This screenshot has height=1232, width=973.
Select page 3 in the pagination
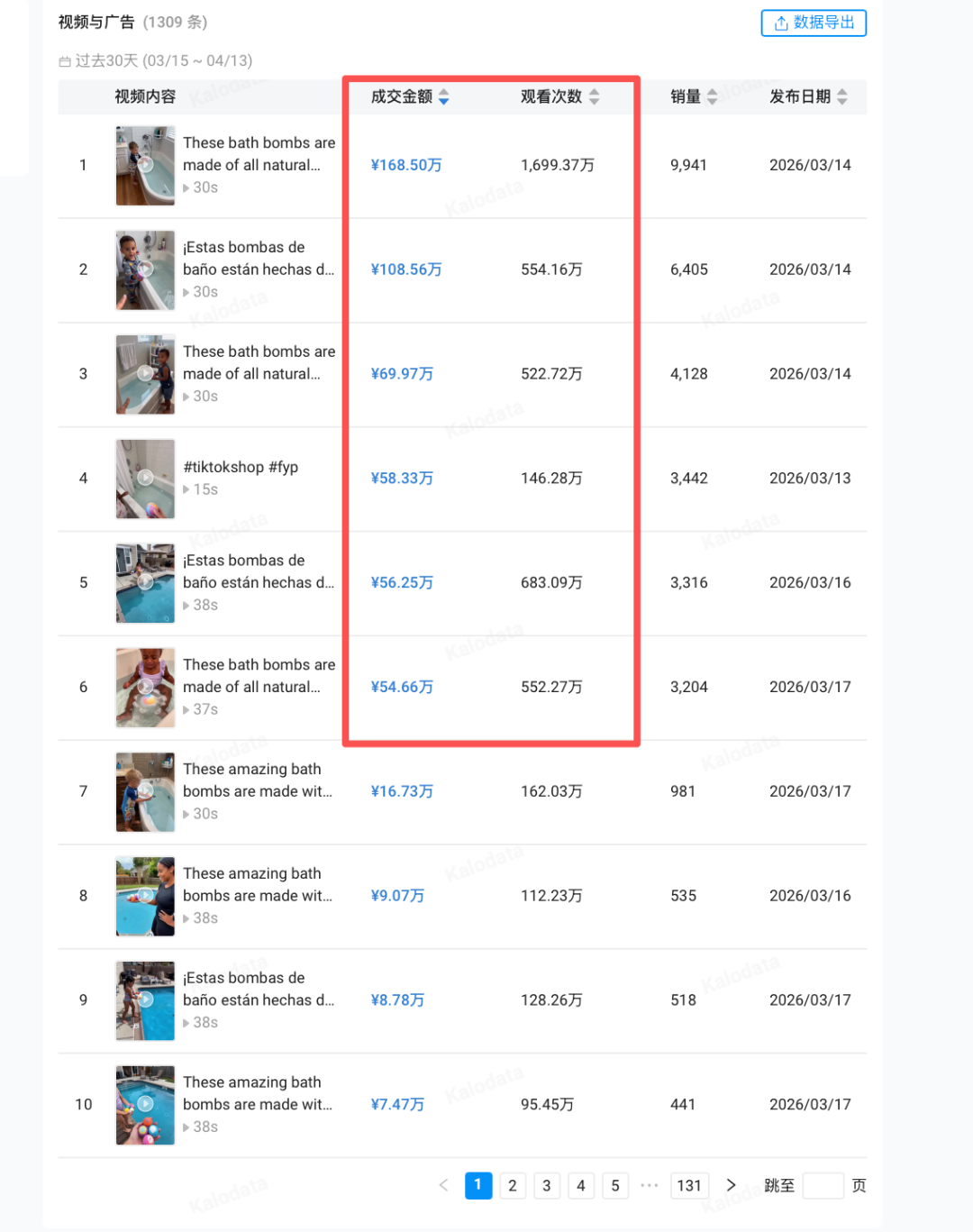[547, 1185]
